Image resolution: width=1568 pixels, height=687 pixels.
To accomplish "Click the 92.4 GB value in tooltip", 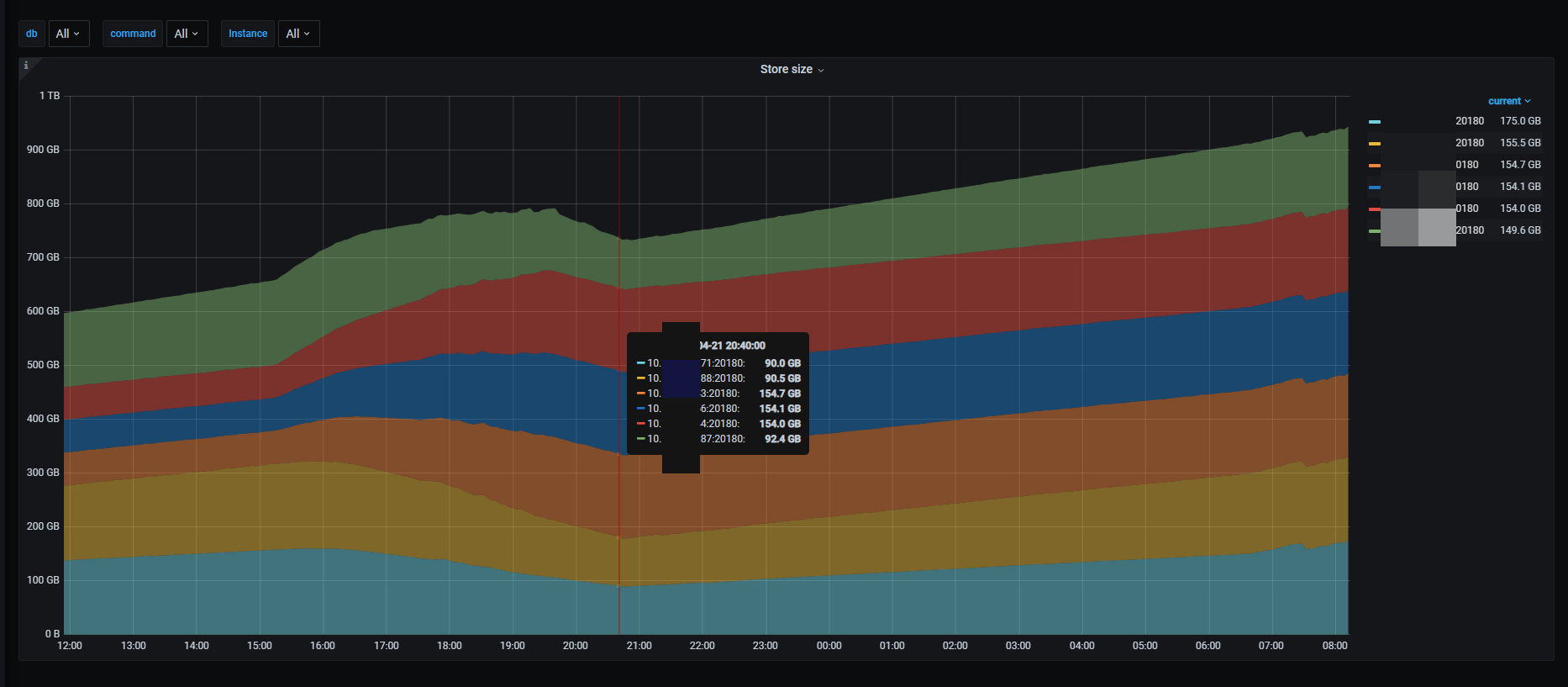I will click(782, 439).
